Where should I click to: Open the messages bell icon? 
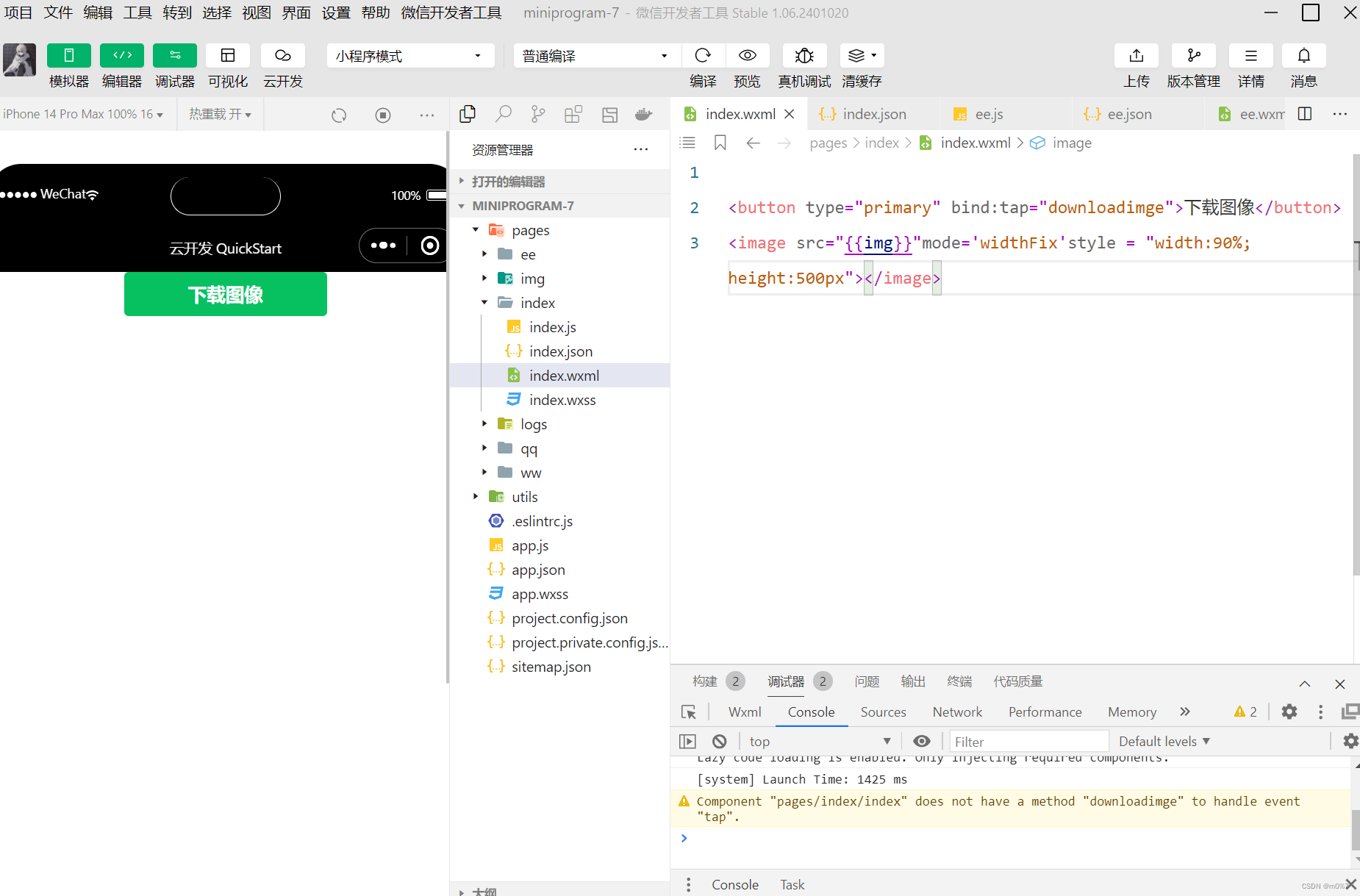point(1304,56)
